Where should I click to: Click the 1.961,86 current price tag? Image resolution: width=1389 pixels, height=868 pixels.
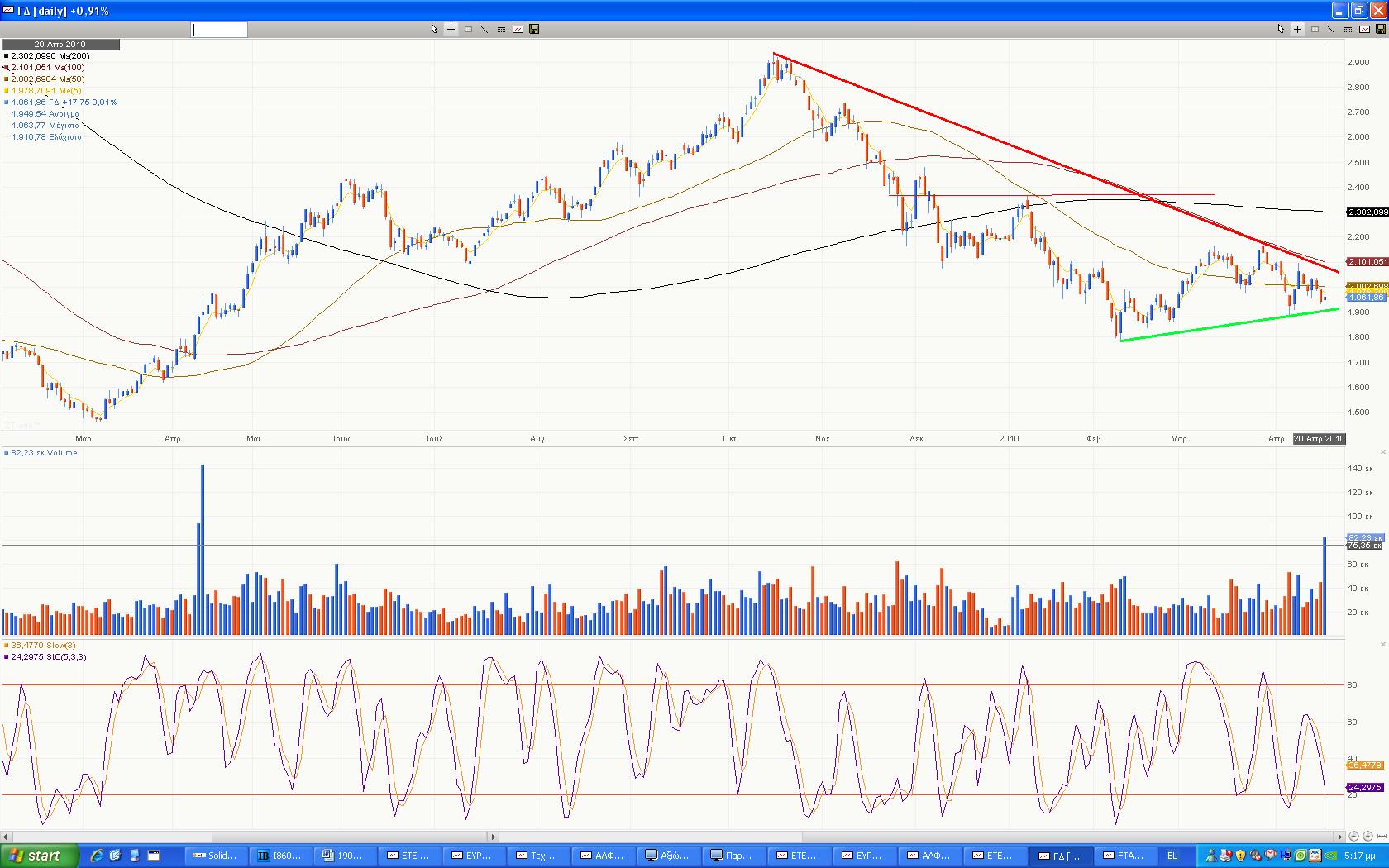(1366, 298)
